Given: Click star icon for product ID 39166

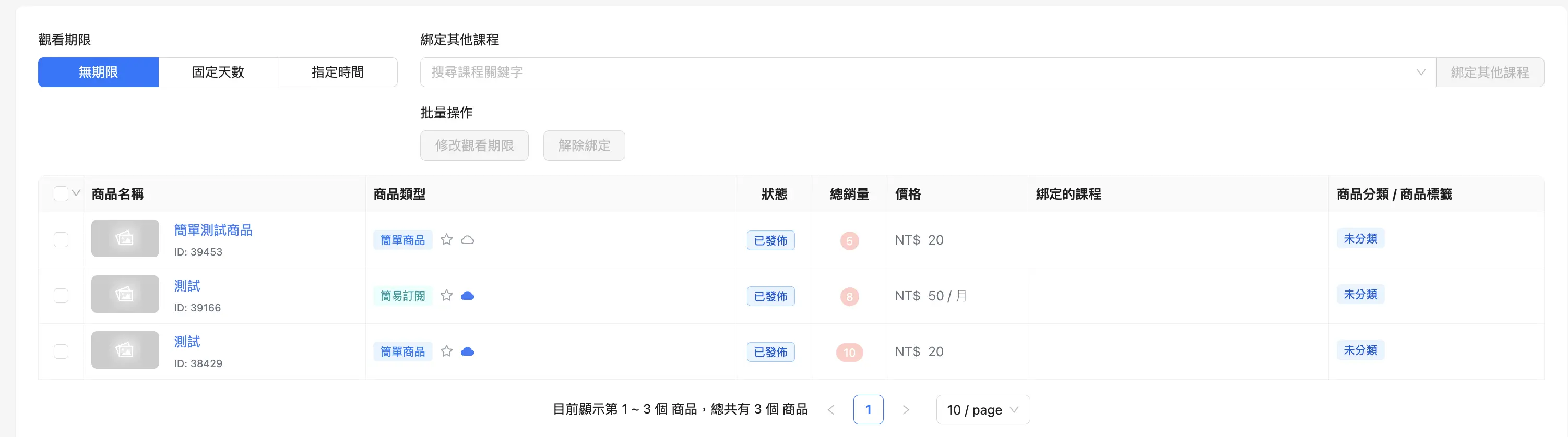Looking at the screenshot, I should tap(447, 295).
